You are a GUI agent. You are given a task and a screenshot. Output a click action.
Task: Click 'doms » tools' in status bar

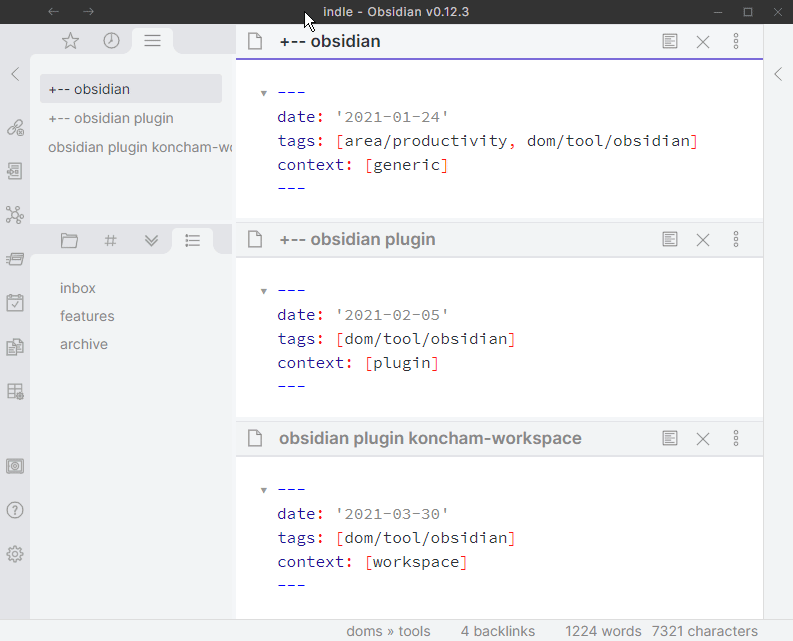(388, 631)
